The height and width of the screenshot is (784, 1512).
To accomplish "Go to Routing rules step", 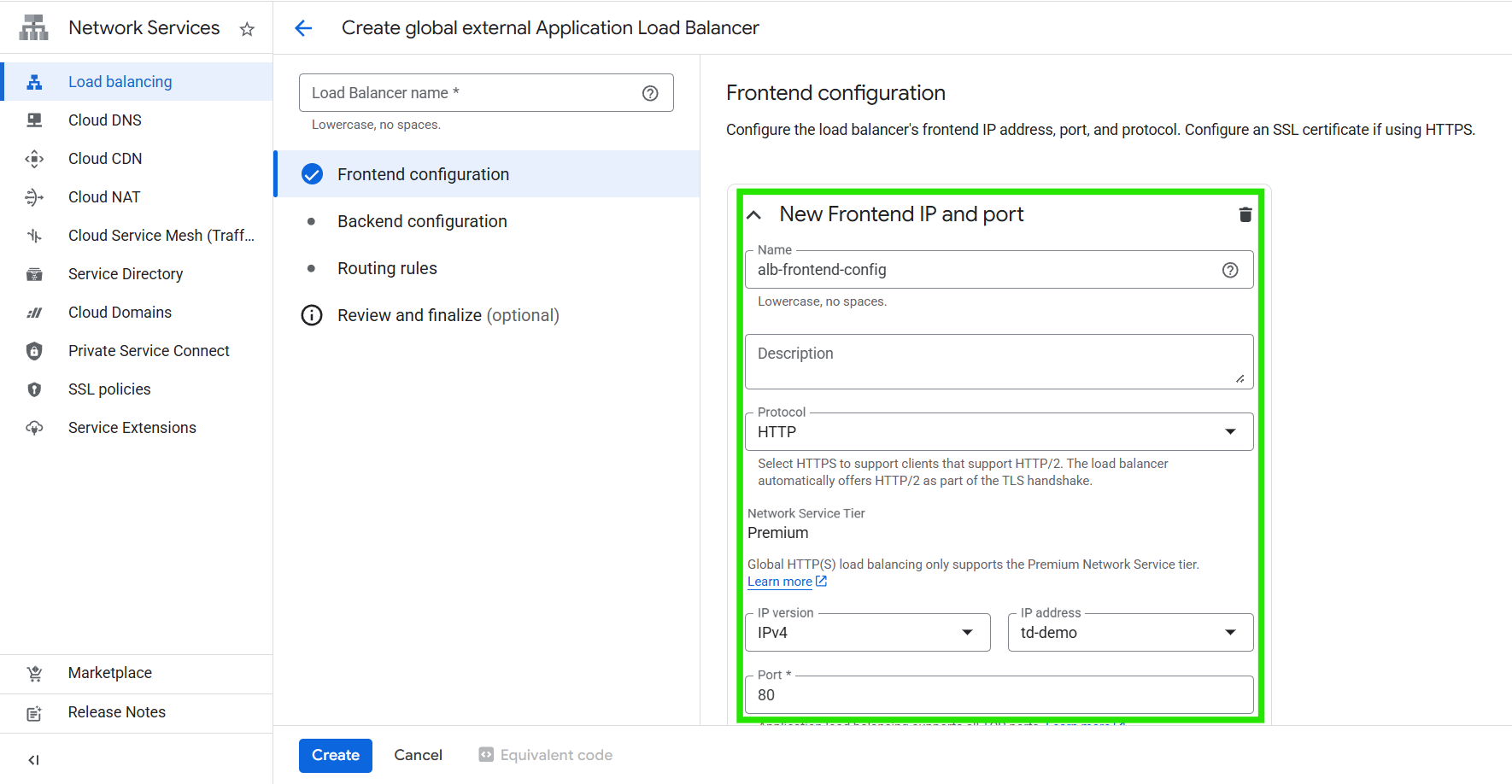I will (x=387, y=268).
